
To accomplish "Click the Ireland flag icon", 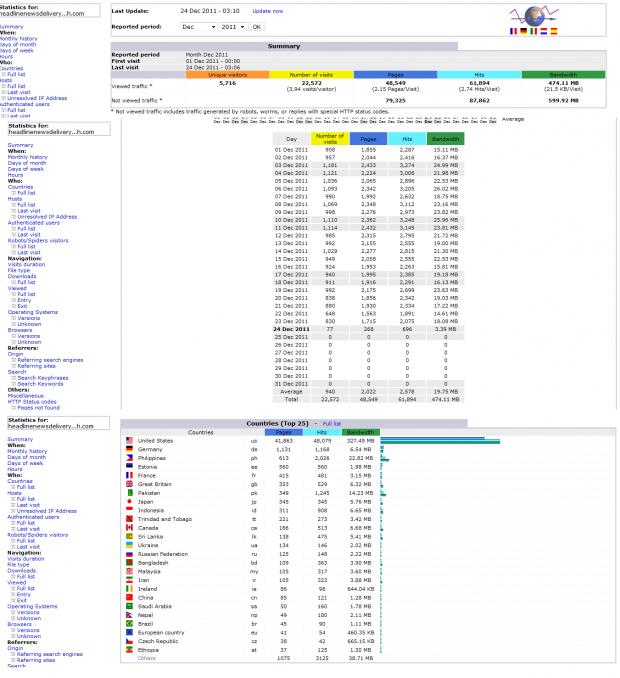I will 129,588.
